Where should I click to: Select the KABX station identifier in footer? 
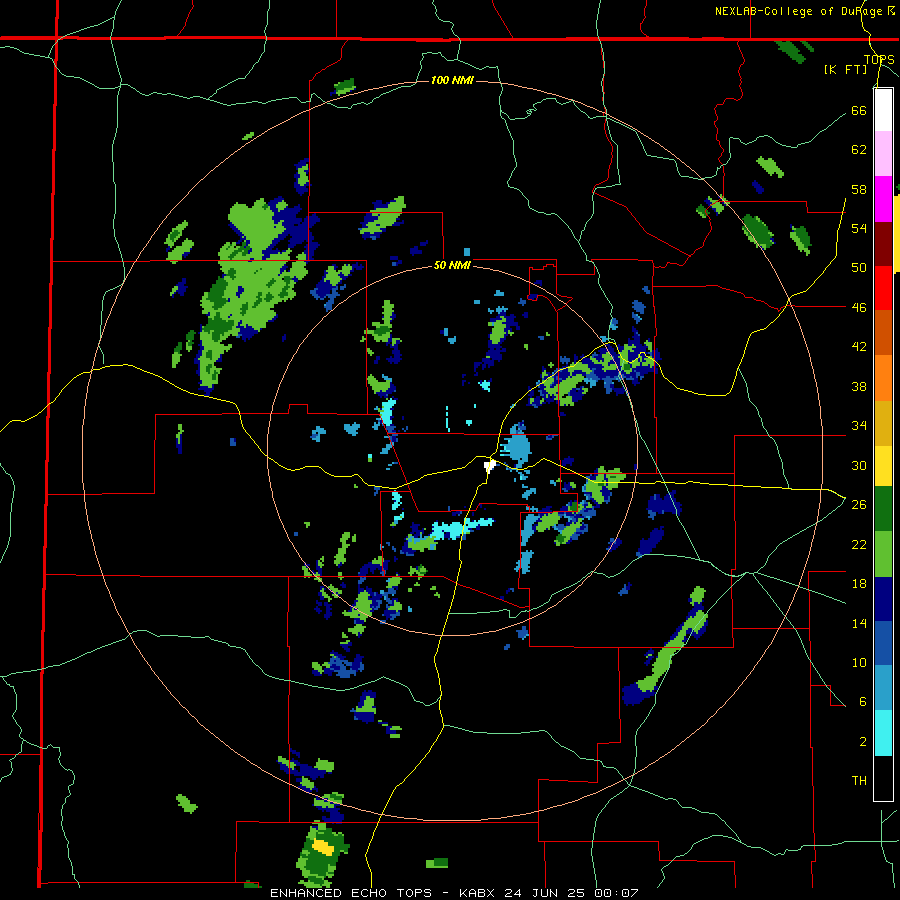478,893
